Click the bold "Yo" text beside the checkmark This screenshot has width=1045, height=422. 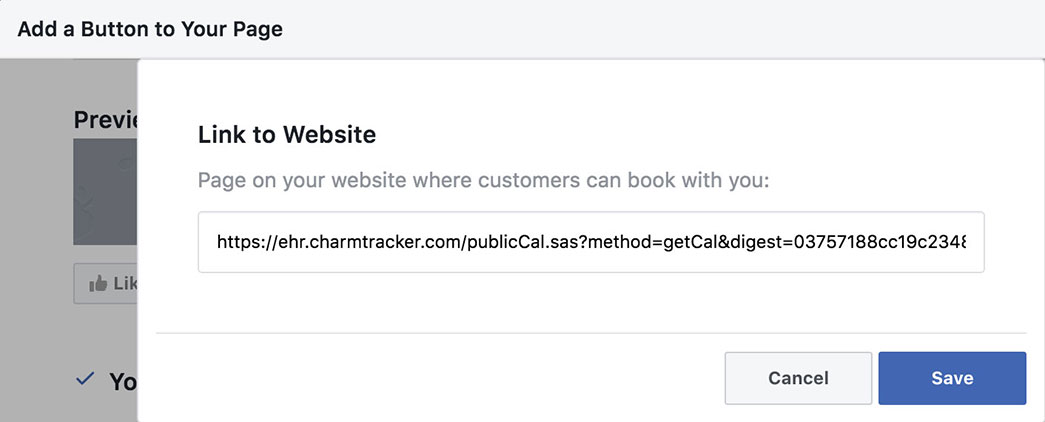pos(122,381)
